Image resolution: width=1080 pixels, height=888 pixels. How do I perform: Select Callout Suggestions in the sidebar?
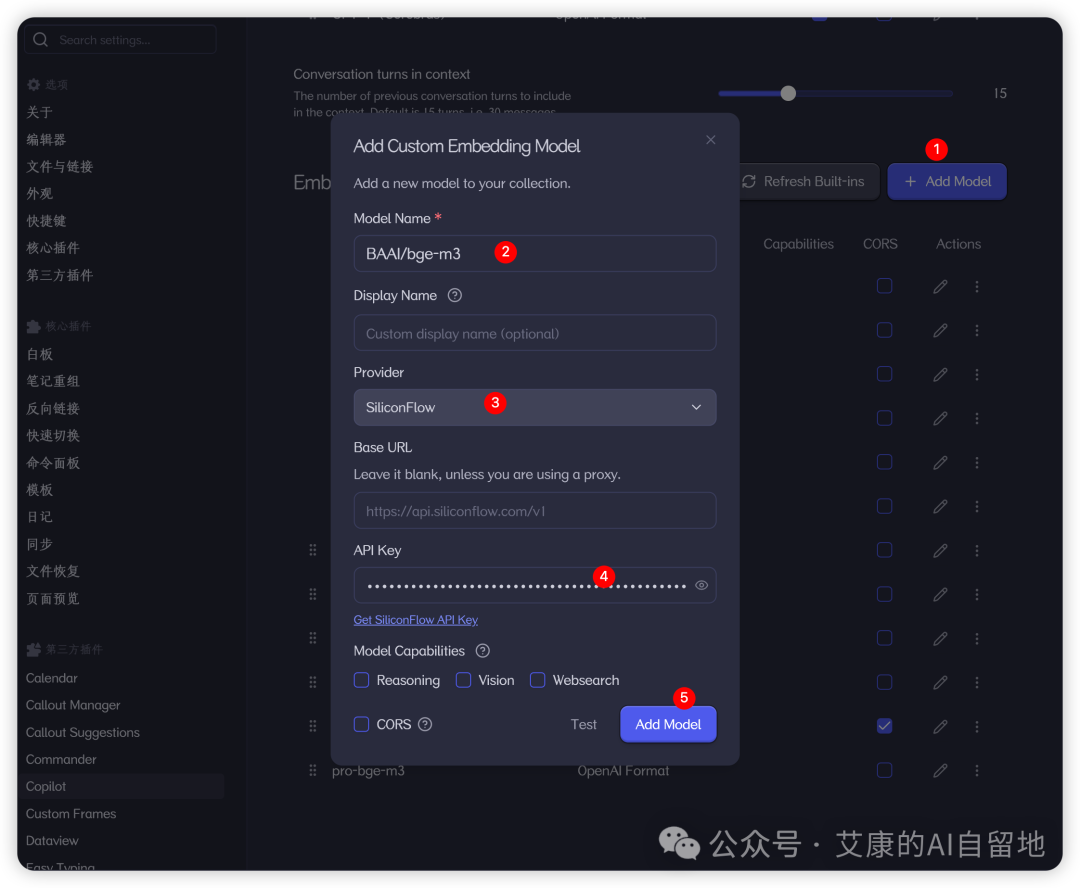[83, 732]
